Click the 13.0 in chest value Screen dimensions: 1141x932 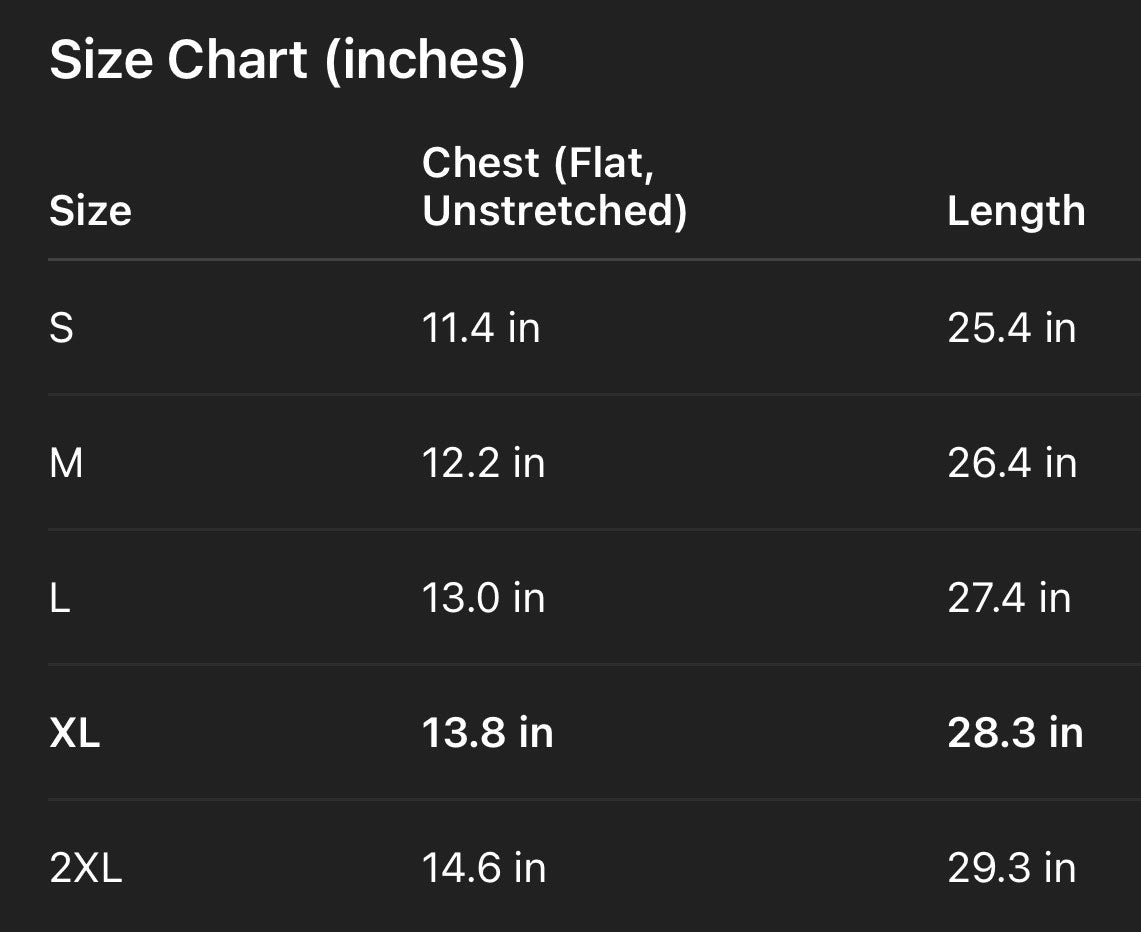point(483,598)
